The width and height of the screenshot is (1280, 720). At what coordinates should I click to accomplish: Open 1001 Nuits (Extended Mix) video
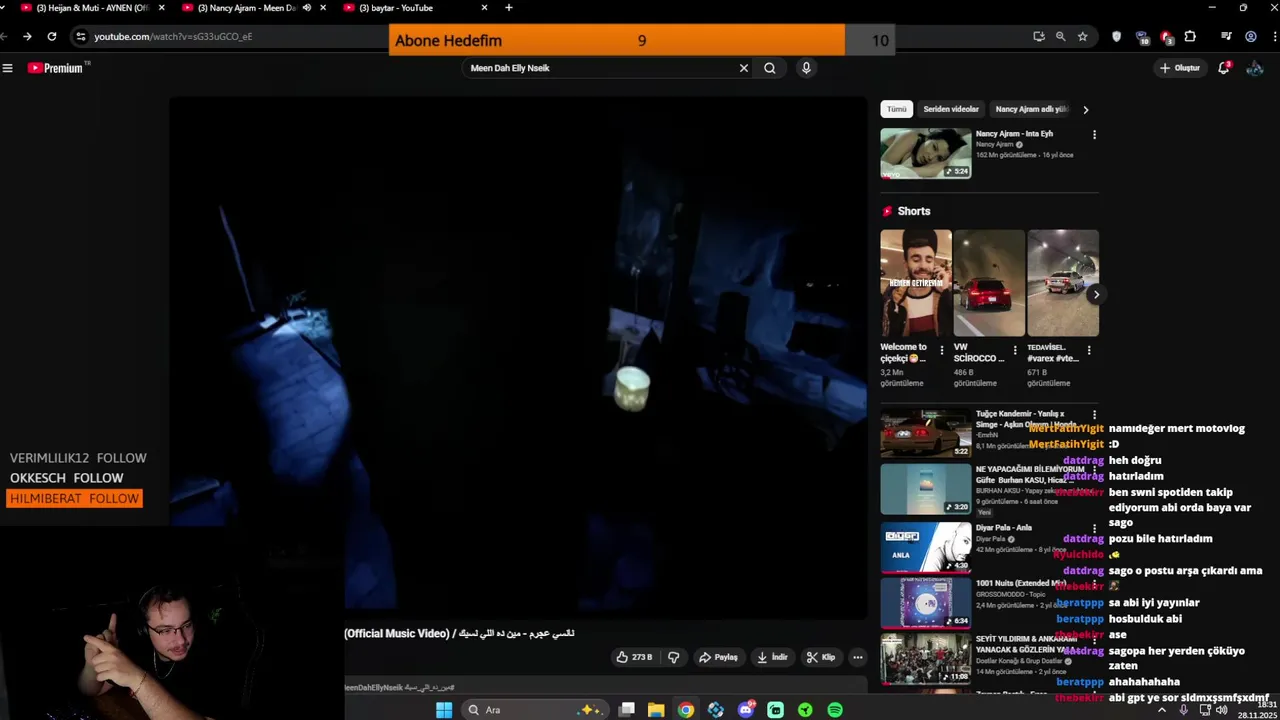926,602
